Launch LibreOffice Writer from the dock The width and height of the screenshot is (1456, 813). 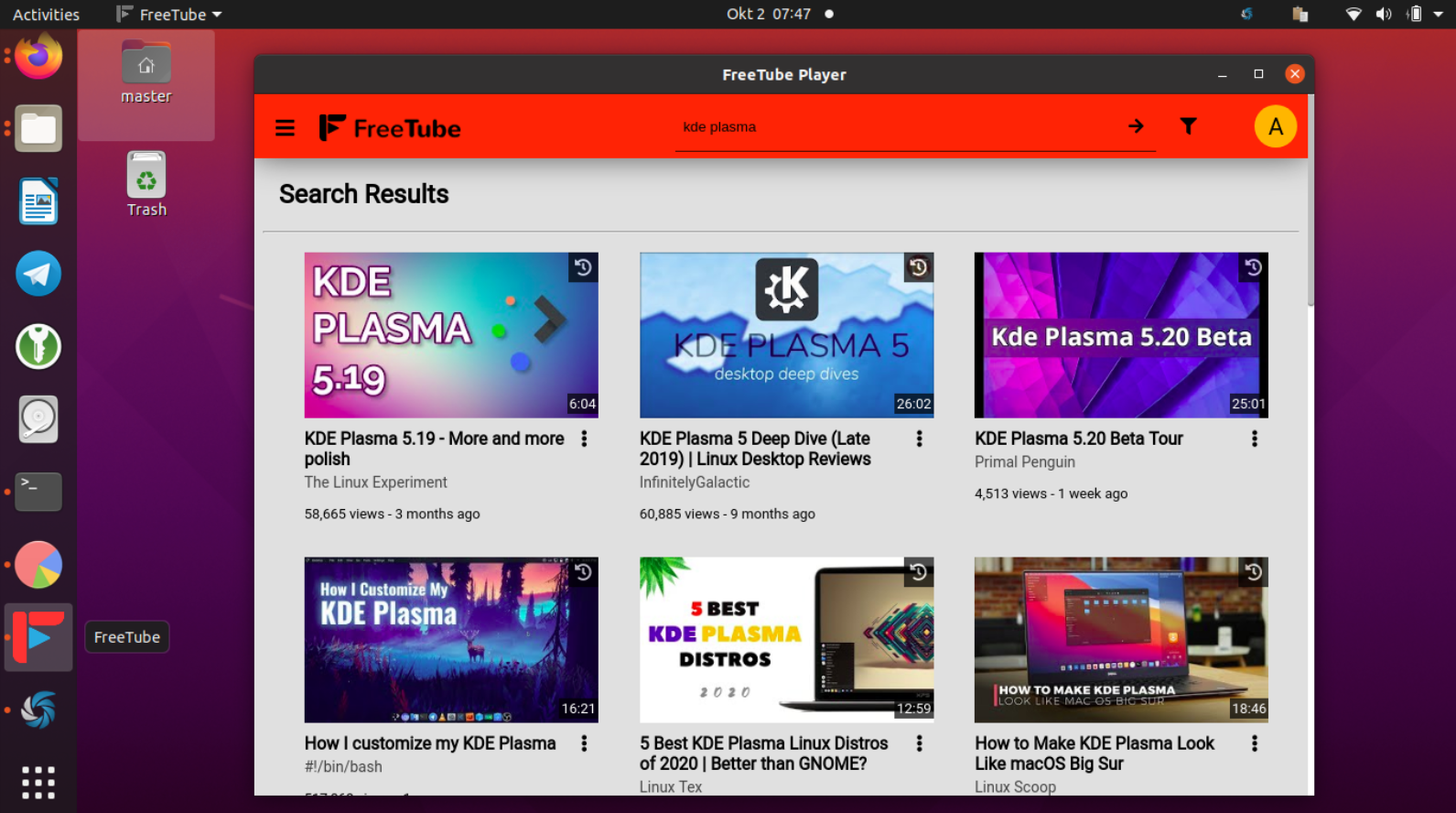click(38, 201)
